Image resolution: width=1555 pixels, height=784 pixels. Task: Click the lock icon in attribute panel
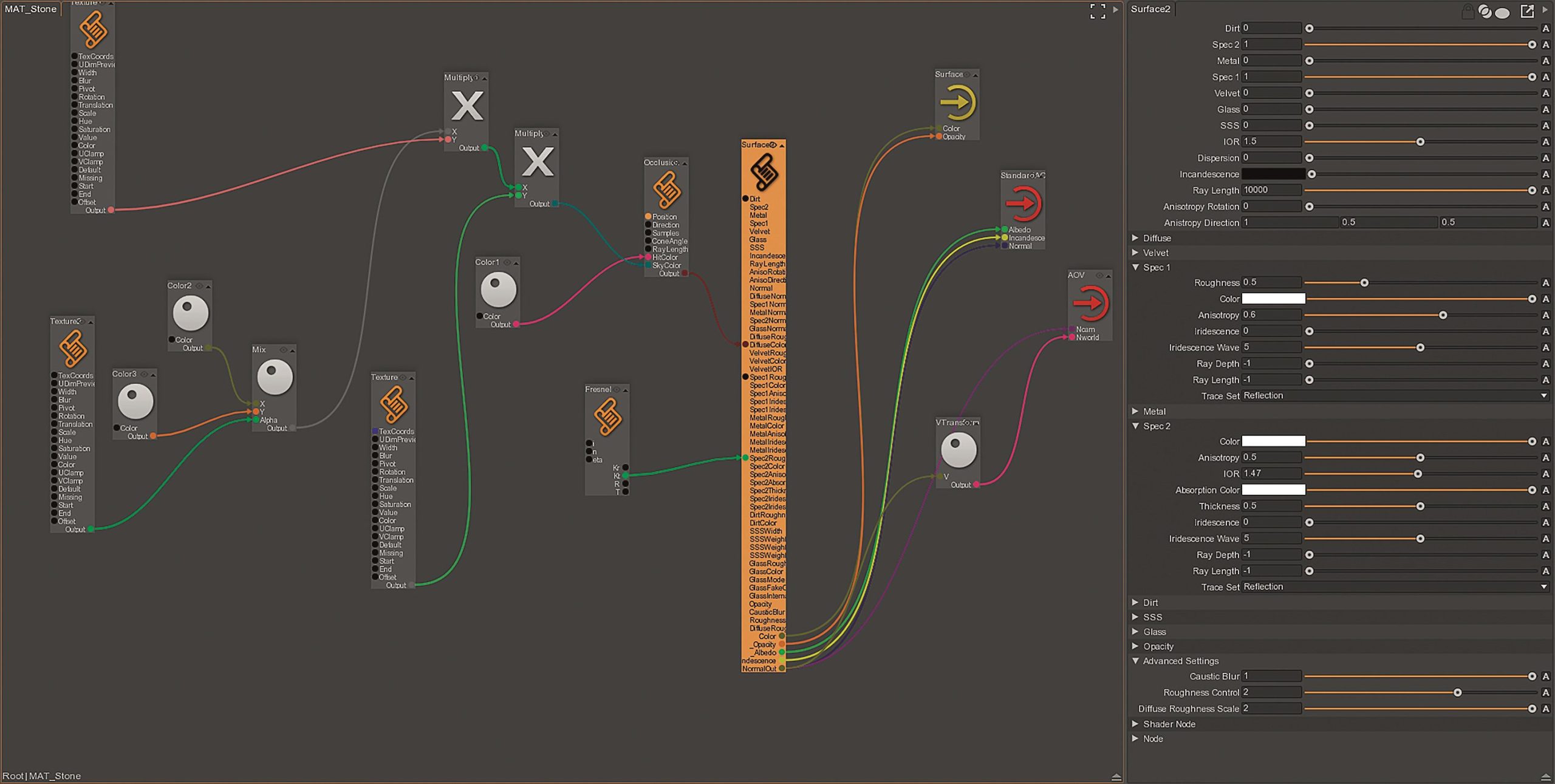1467,11
